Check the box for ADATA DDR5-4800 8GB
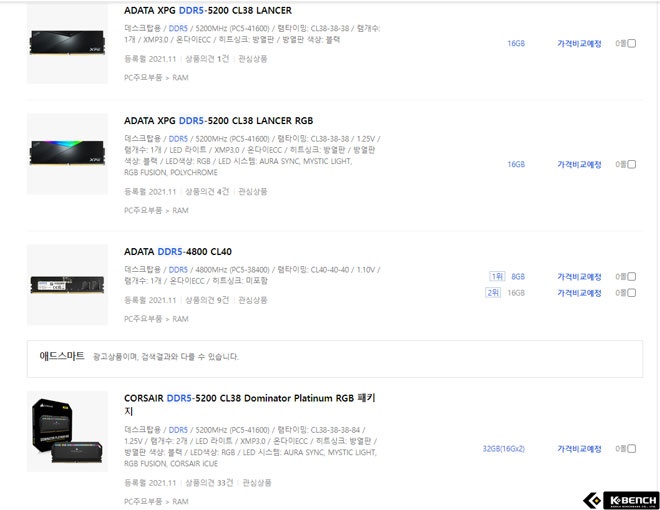 tap(631, 276)
